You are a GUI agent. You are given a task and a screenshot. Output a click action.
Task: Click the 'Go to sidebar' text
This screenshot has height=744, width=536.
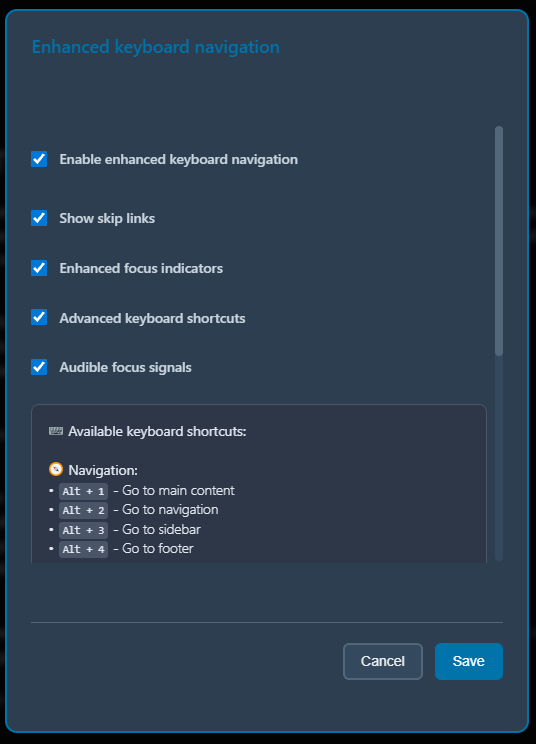[x=161, y=529]
